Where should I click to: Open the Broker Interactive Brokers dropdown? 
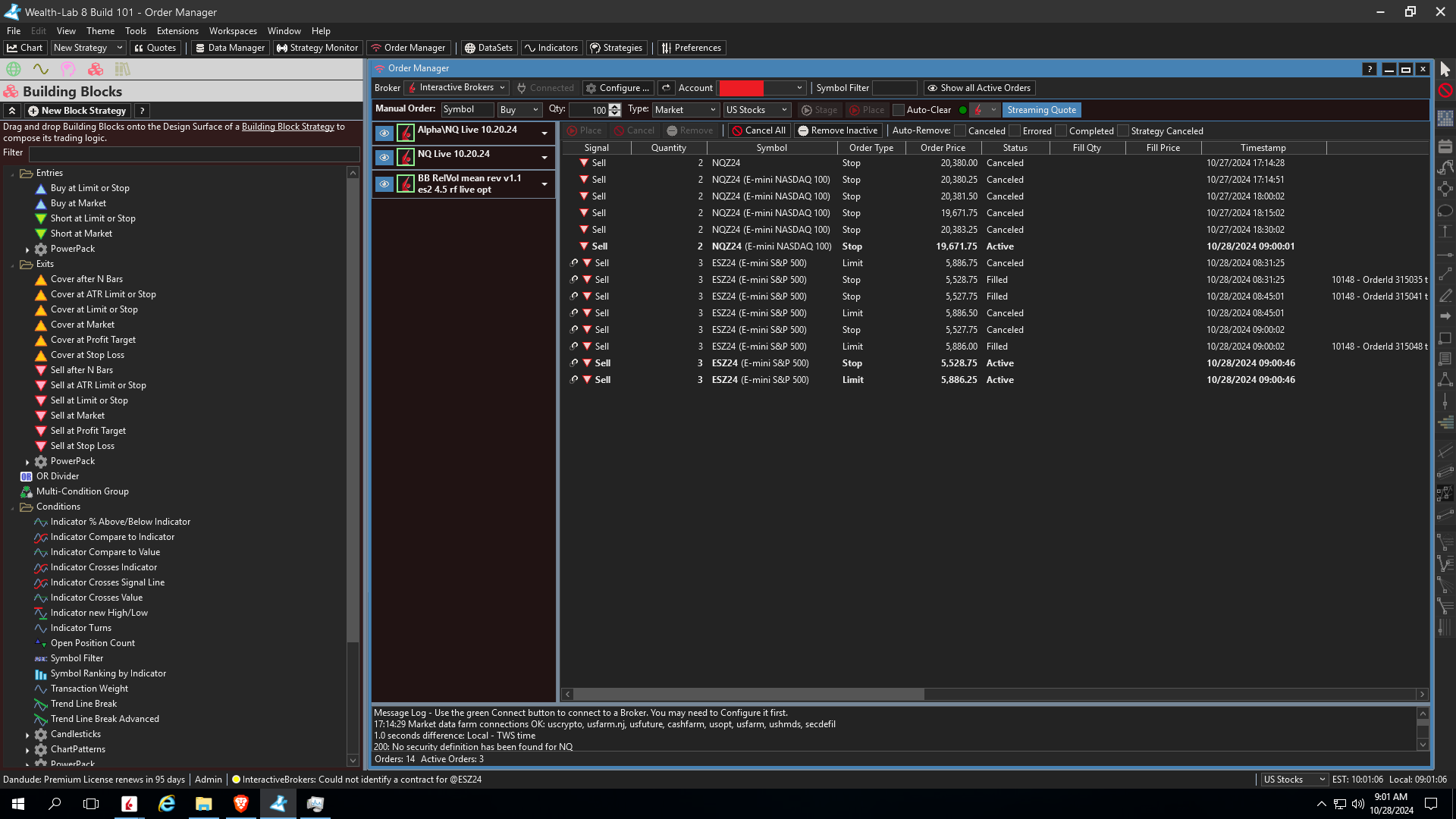[455, 88]
